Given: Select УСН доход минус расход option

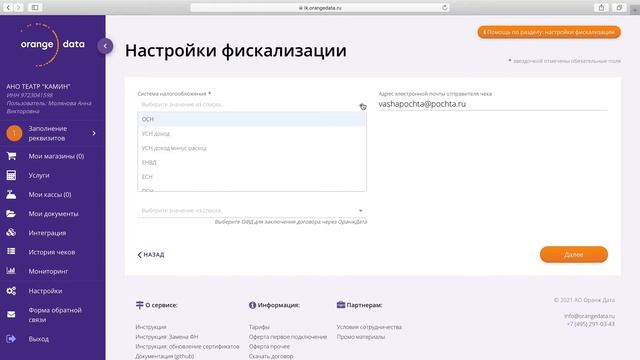Looking at the screenshot, I should 252,148.
